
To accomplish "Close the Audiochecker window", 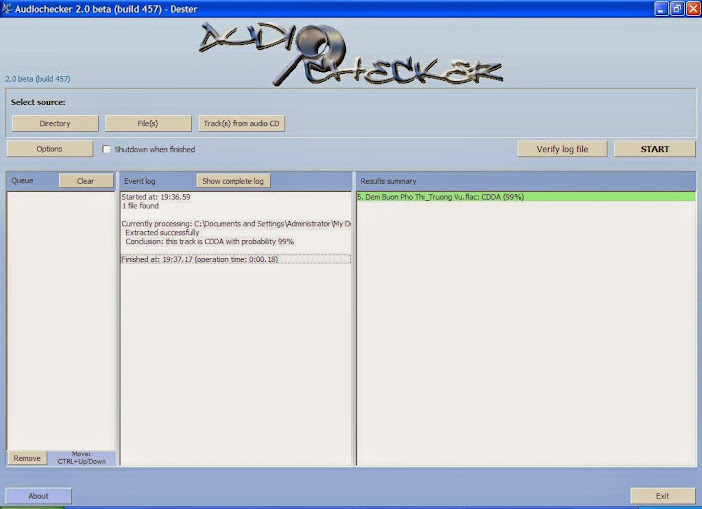I will [693, 9].
